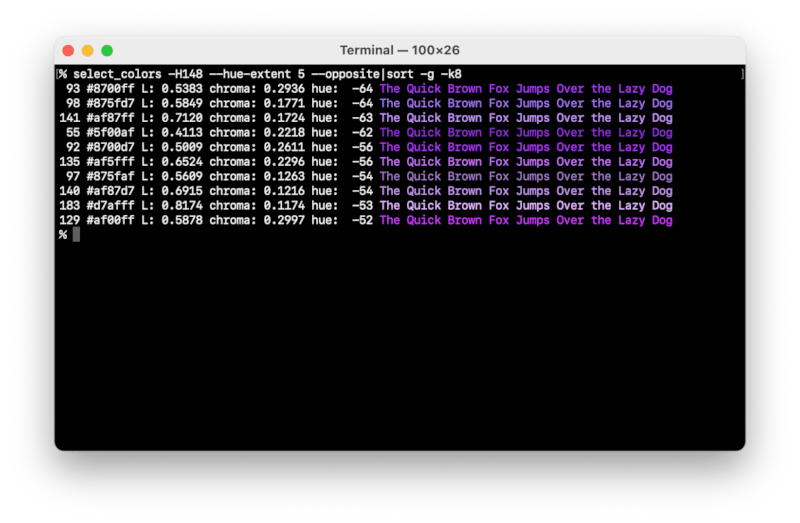Image resolution: width=800 pixels, height=523 pixels.
Task: Click color index 140 at the row start
Action: (x=69, y=191)
